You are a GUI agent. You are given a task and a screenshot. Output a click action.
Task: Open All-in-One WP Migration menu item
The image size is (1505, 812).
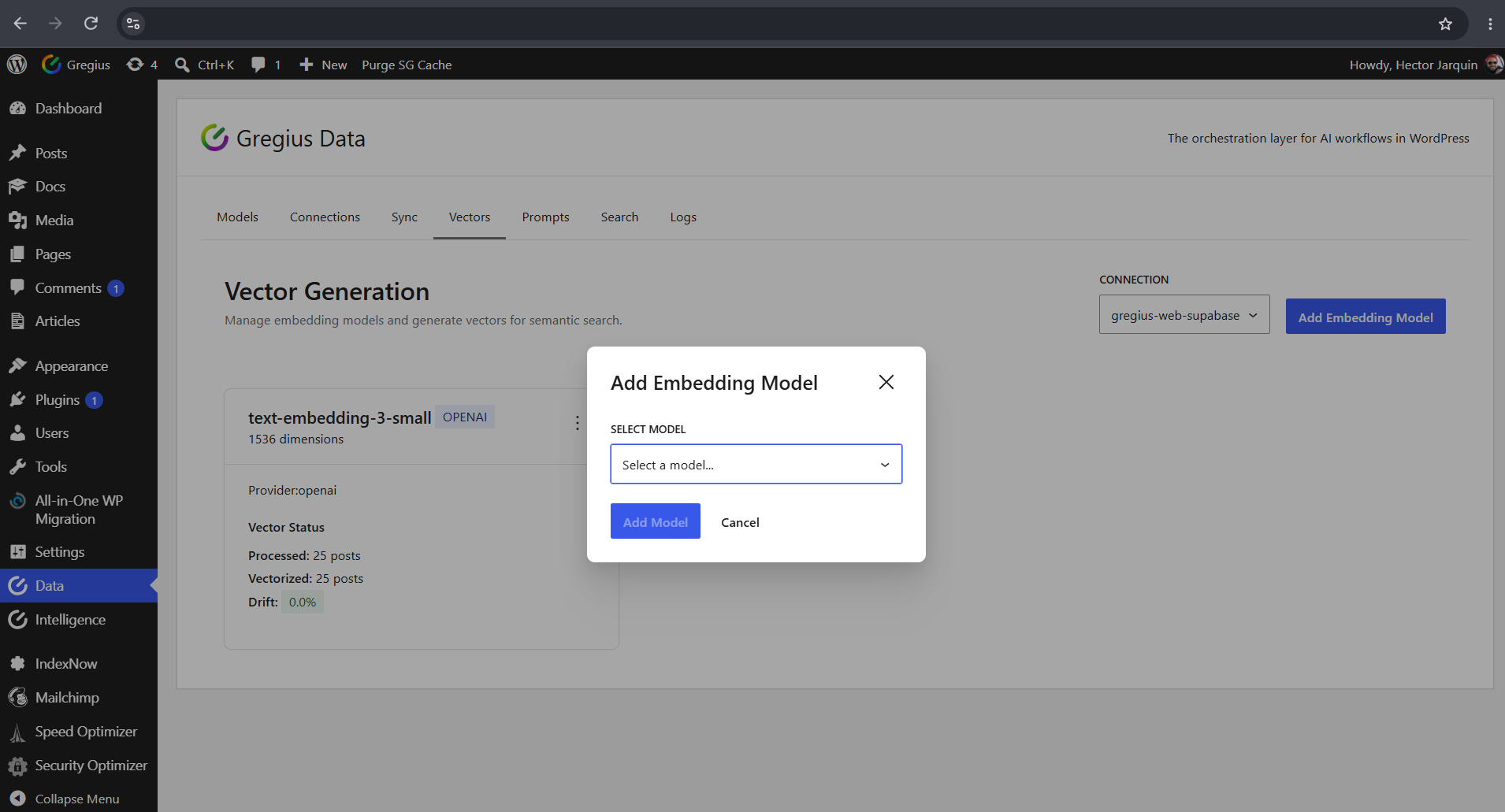79,510
